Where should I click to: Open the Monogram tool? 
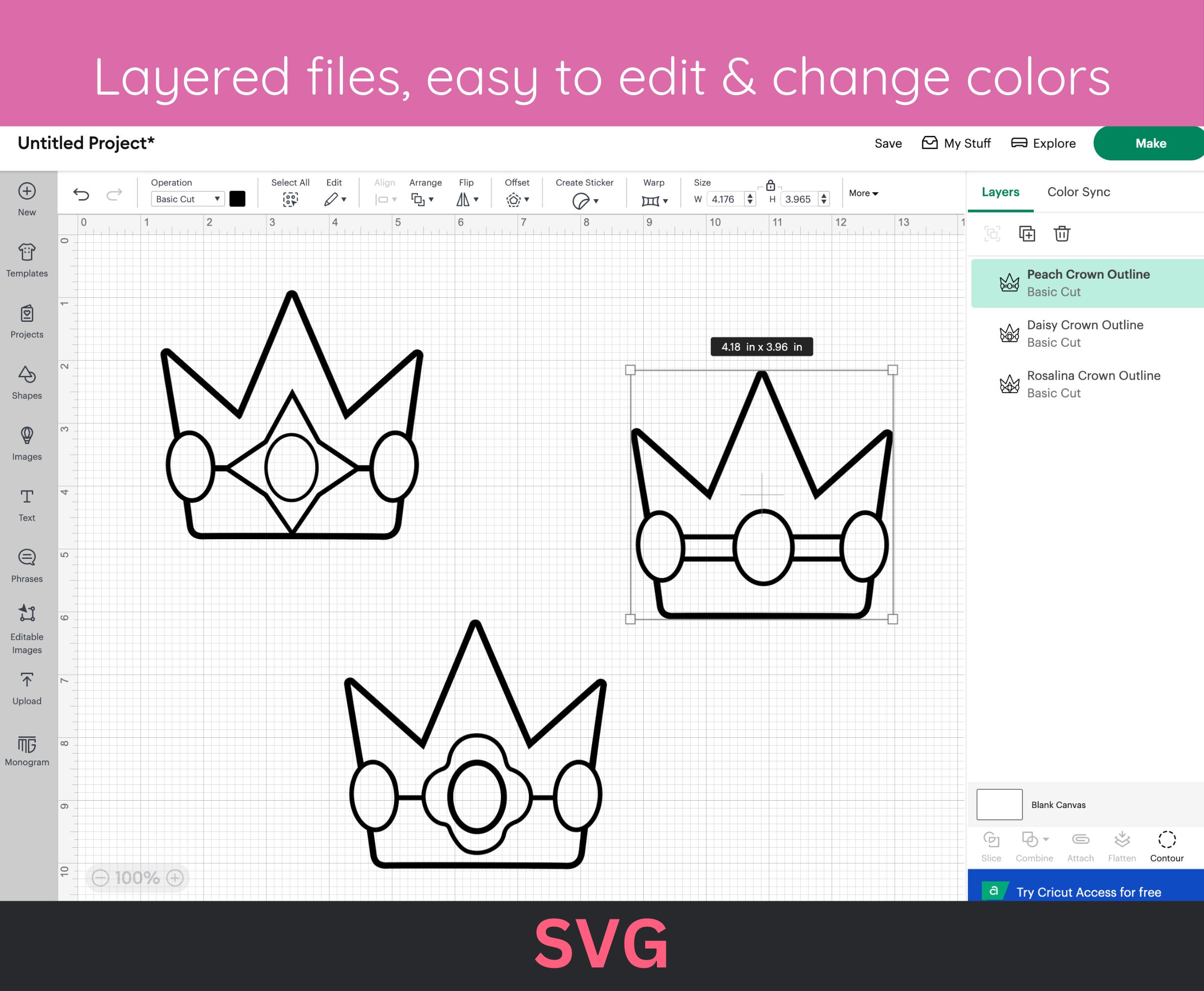[27, 744]
